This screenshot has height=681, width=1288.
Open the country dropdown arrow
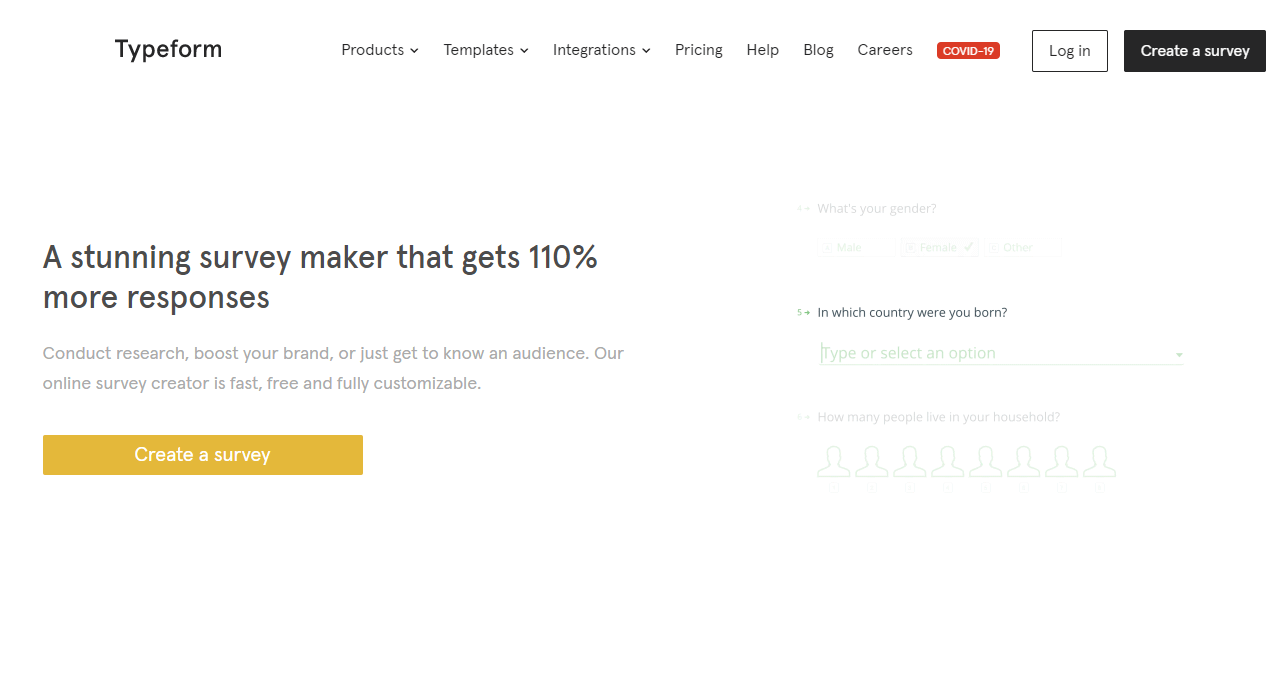(x=1179, y=355)
